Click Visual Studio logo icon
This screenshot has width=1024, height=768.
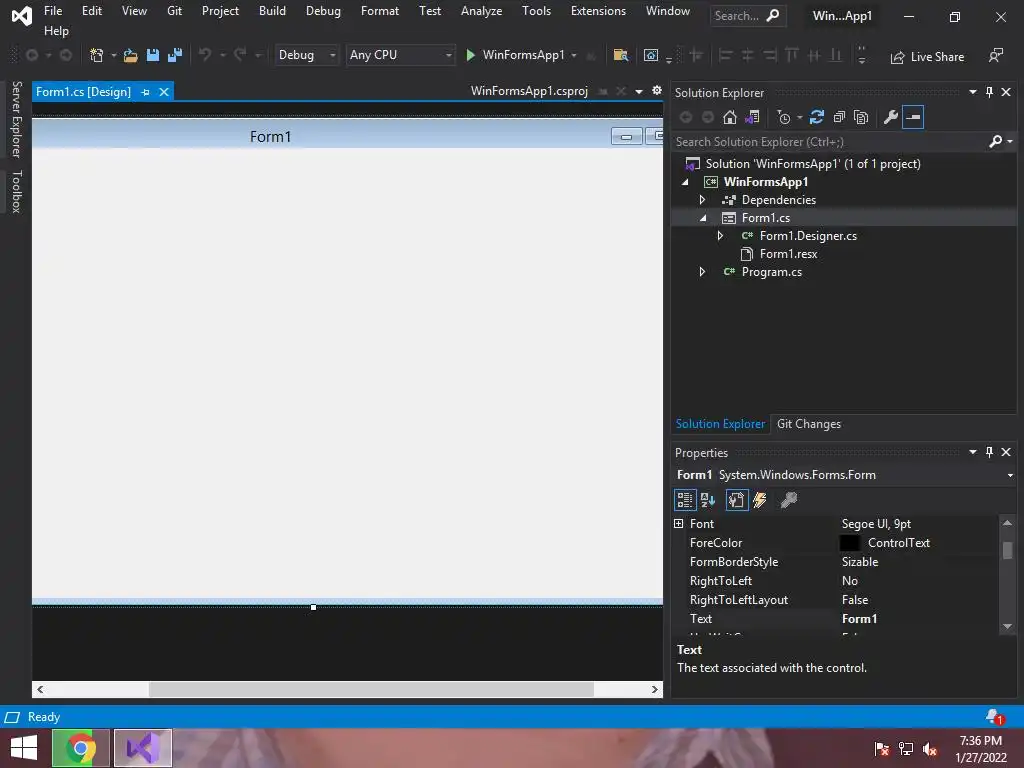click(x=22, y=16)
